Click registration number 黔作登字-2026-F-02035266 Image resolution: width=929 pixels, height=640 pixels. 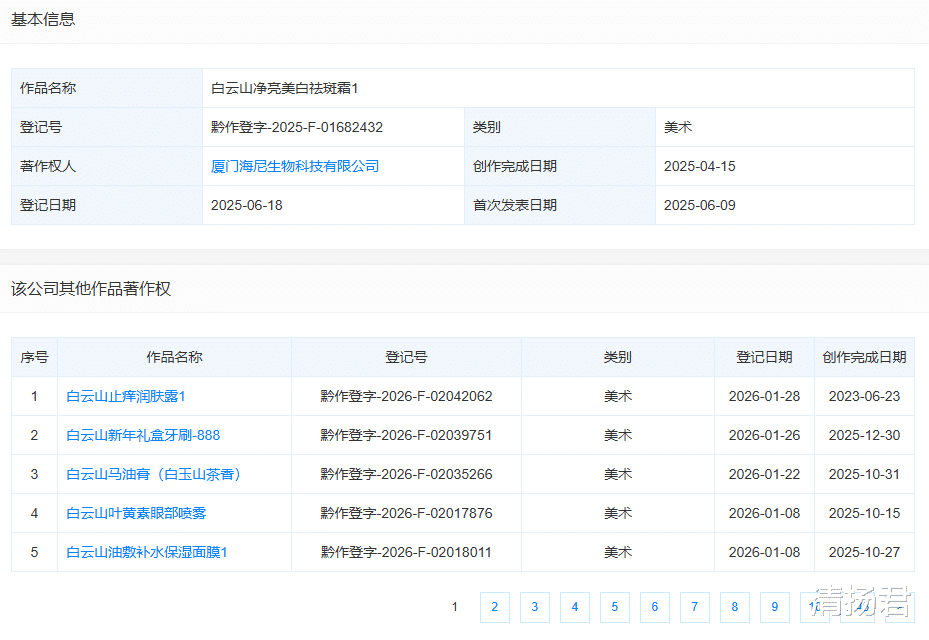406,475
